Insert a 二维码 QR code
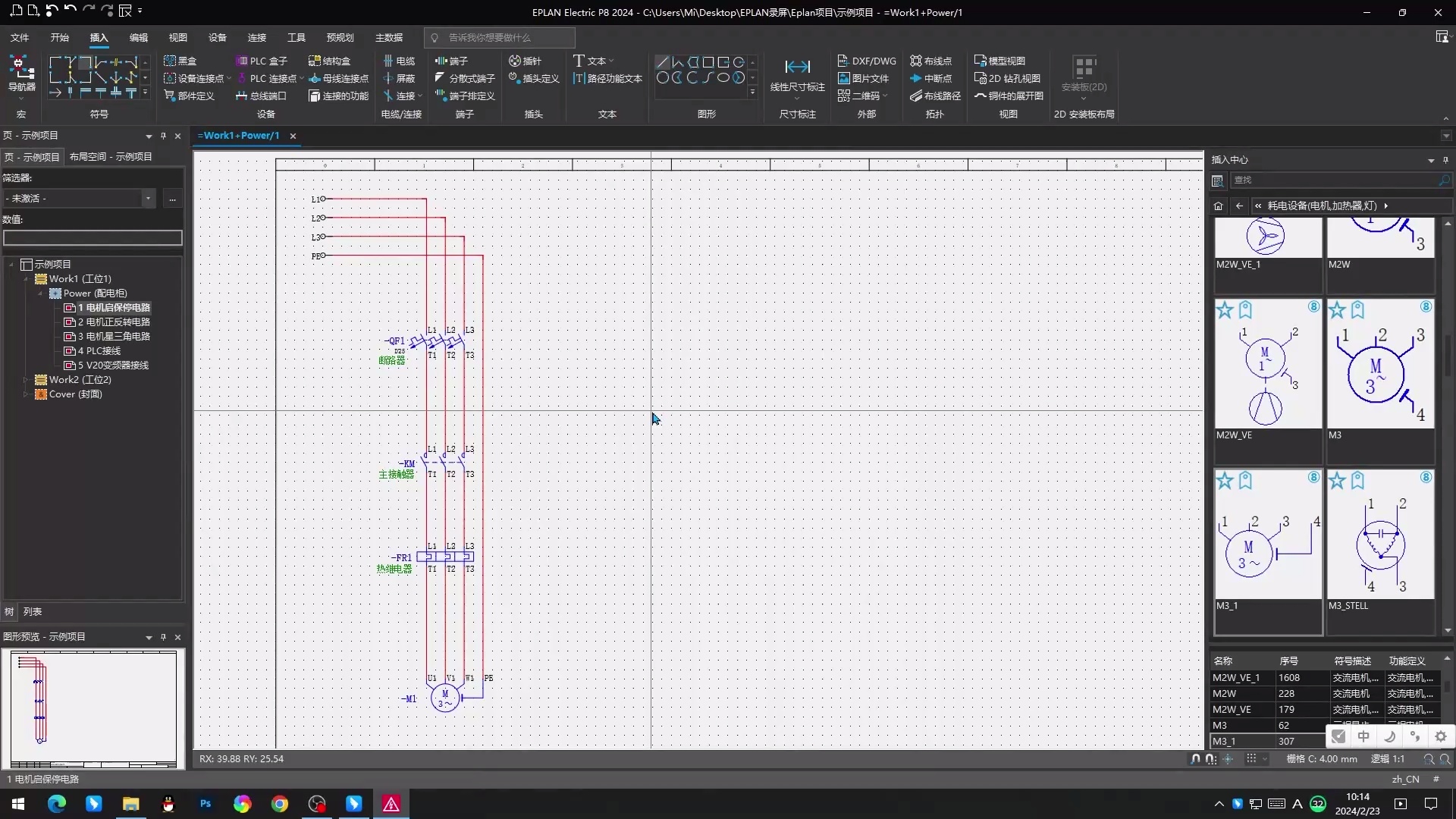The height and width of the screenshot is (819, 1456). pos(858,96)
